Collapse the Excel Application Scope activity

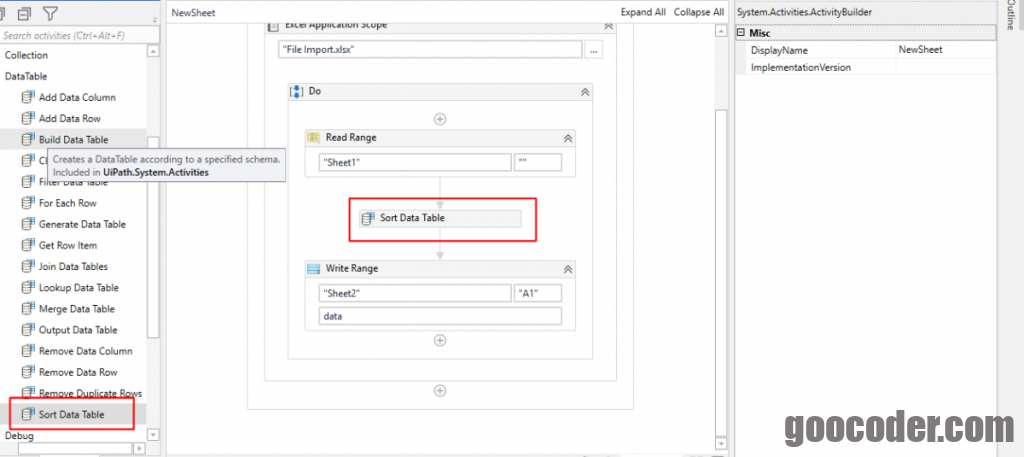pos(608,26)
